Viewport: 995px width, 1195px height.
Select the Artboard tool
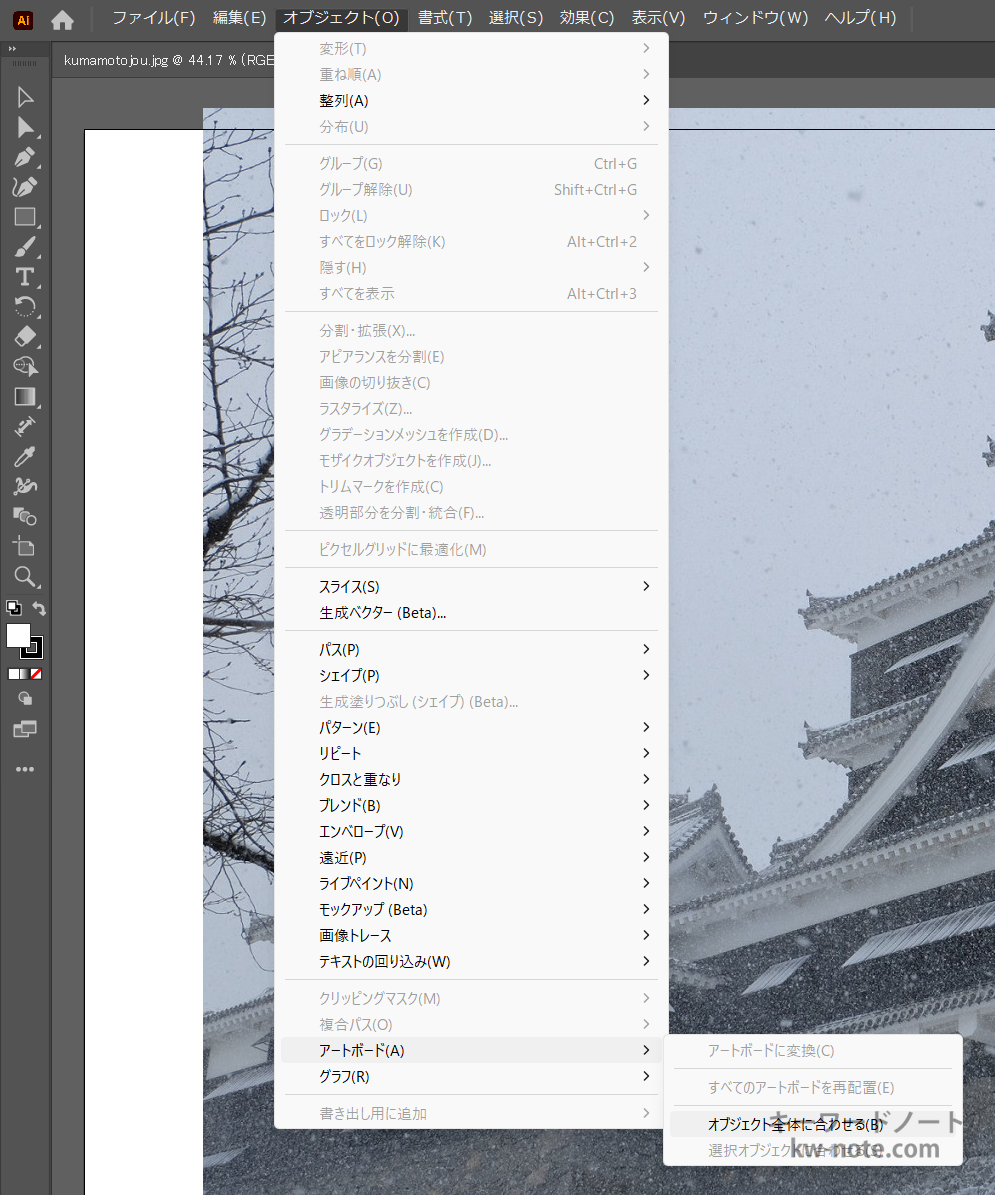[25, 546]
